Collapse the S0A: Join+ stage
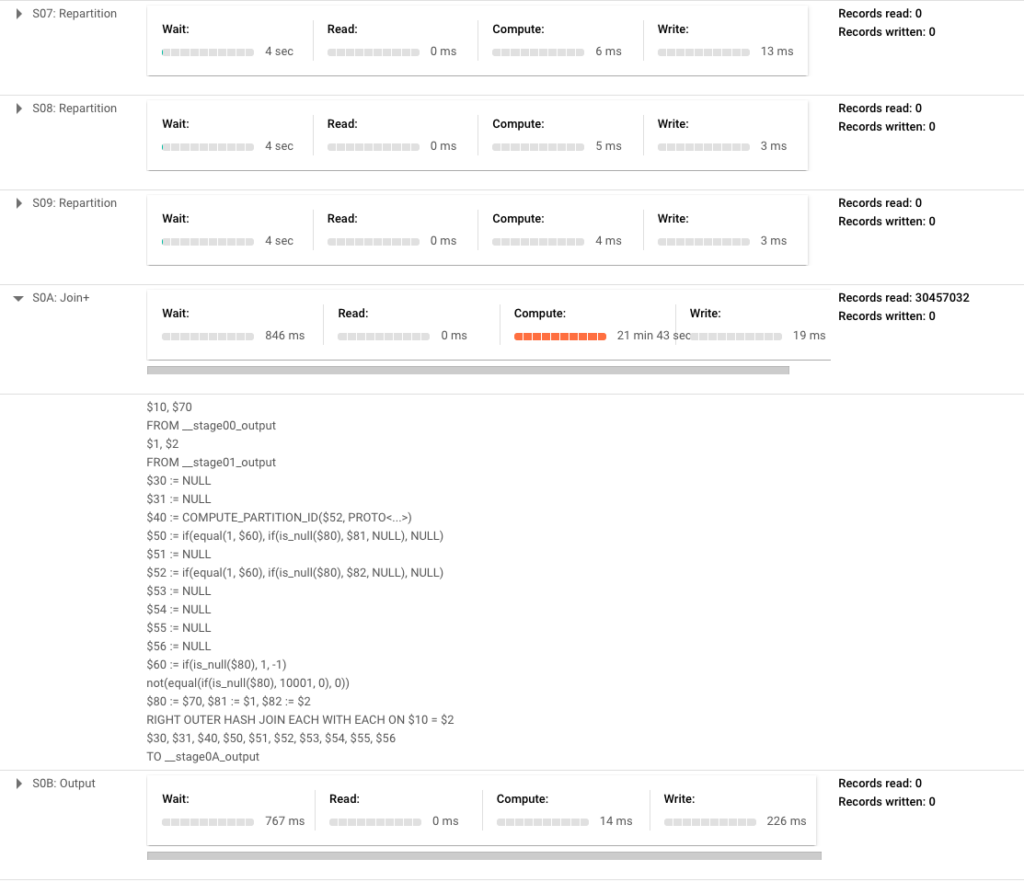This screenshot has width=1024, height=882. click(x=18, y=297)
